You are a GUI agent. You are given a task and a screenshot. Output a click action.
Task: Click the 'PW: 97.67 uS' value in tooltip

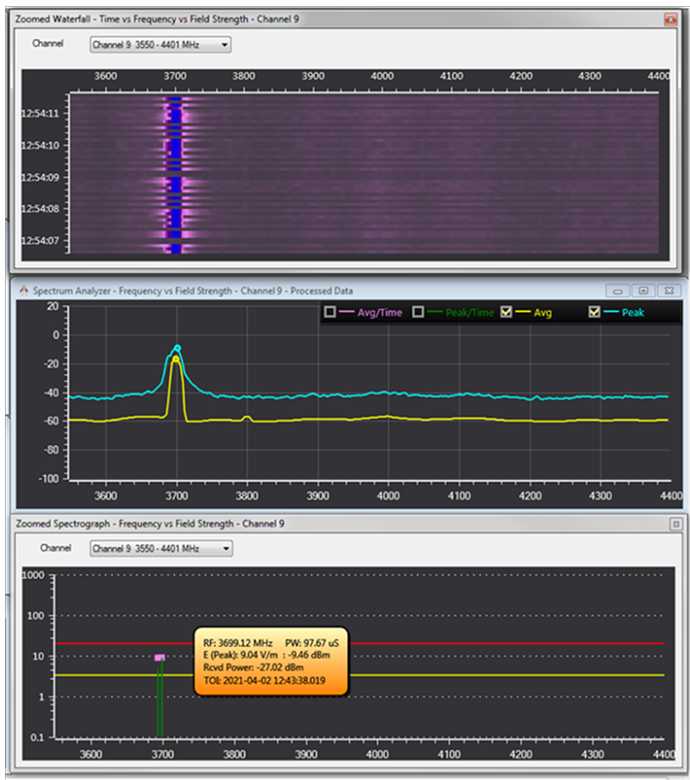(312, 643)
